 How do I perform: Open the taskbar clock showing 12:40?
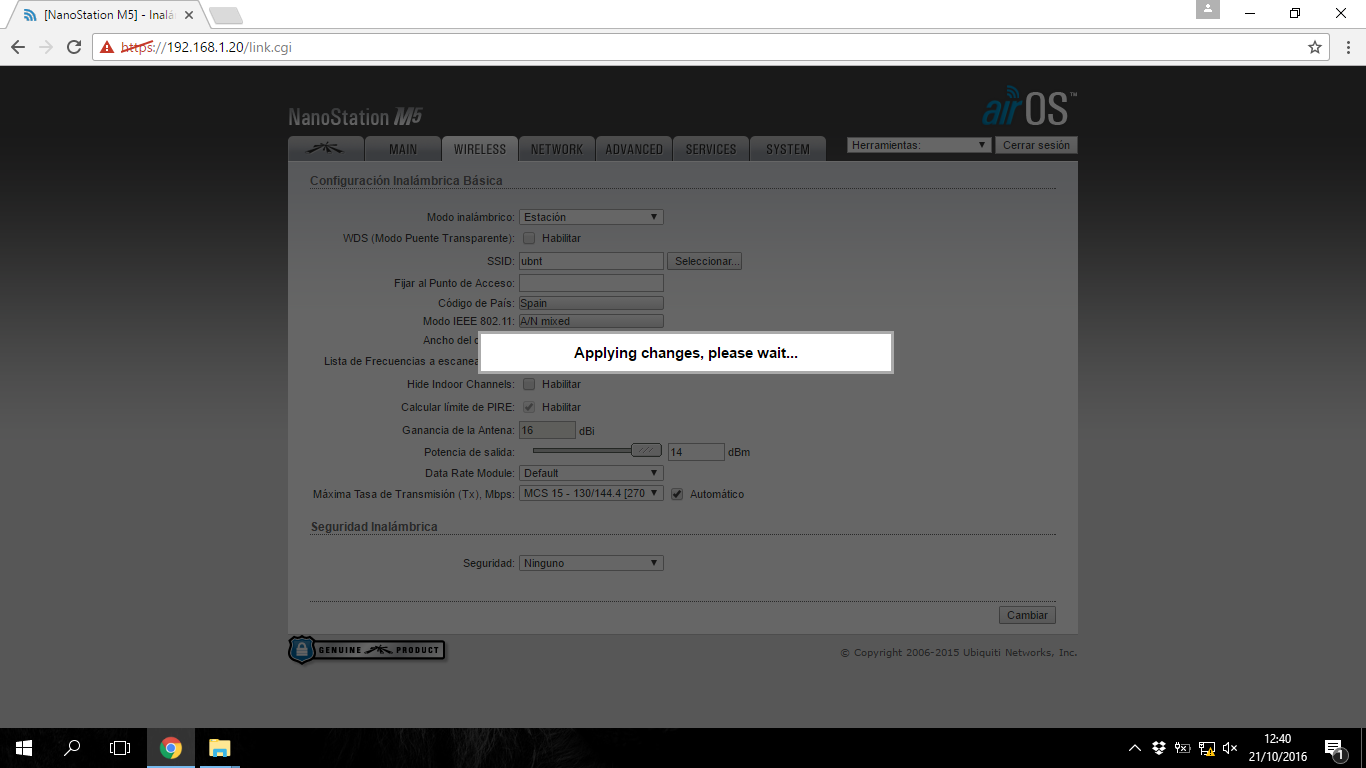pos(1278,748)
